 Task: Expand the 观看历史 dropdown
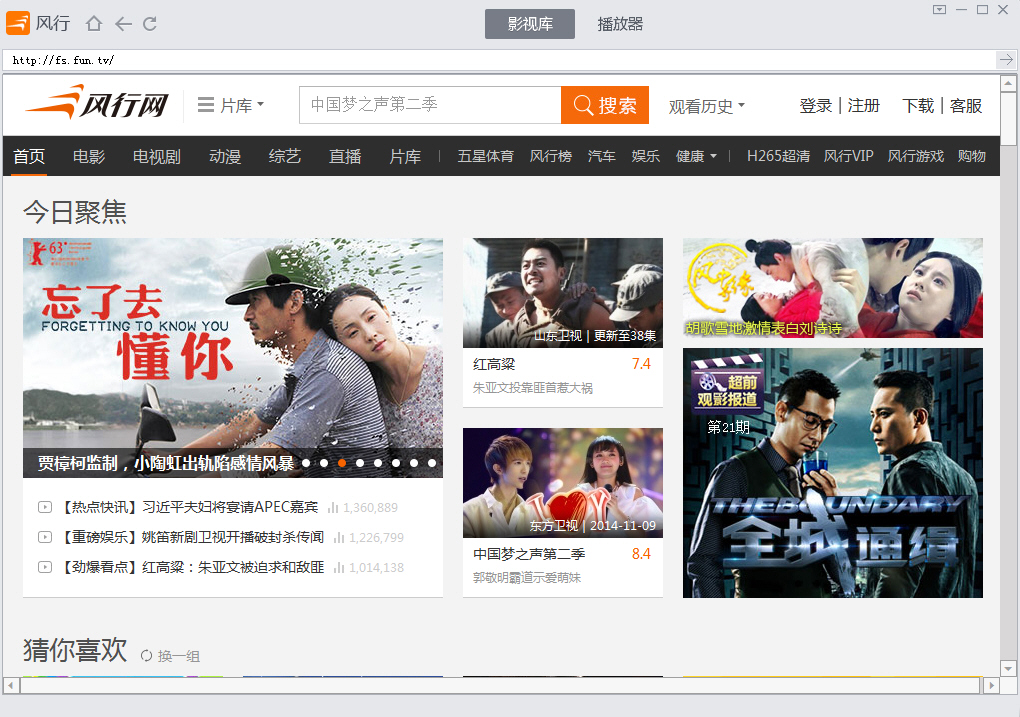point(707,106)
